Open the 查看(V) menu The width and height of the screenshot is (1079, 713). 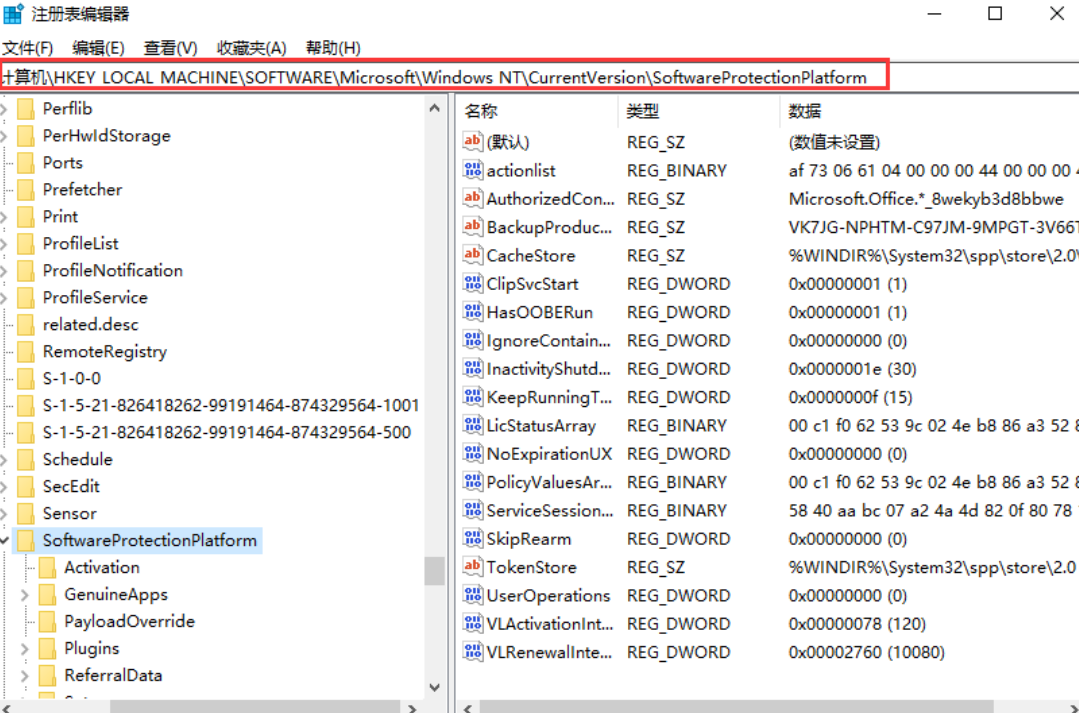click(x=171, y=48)
